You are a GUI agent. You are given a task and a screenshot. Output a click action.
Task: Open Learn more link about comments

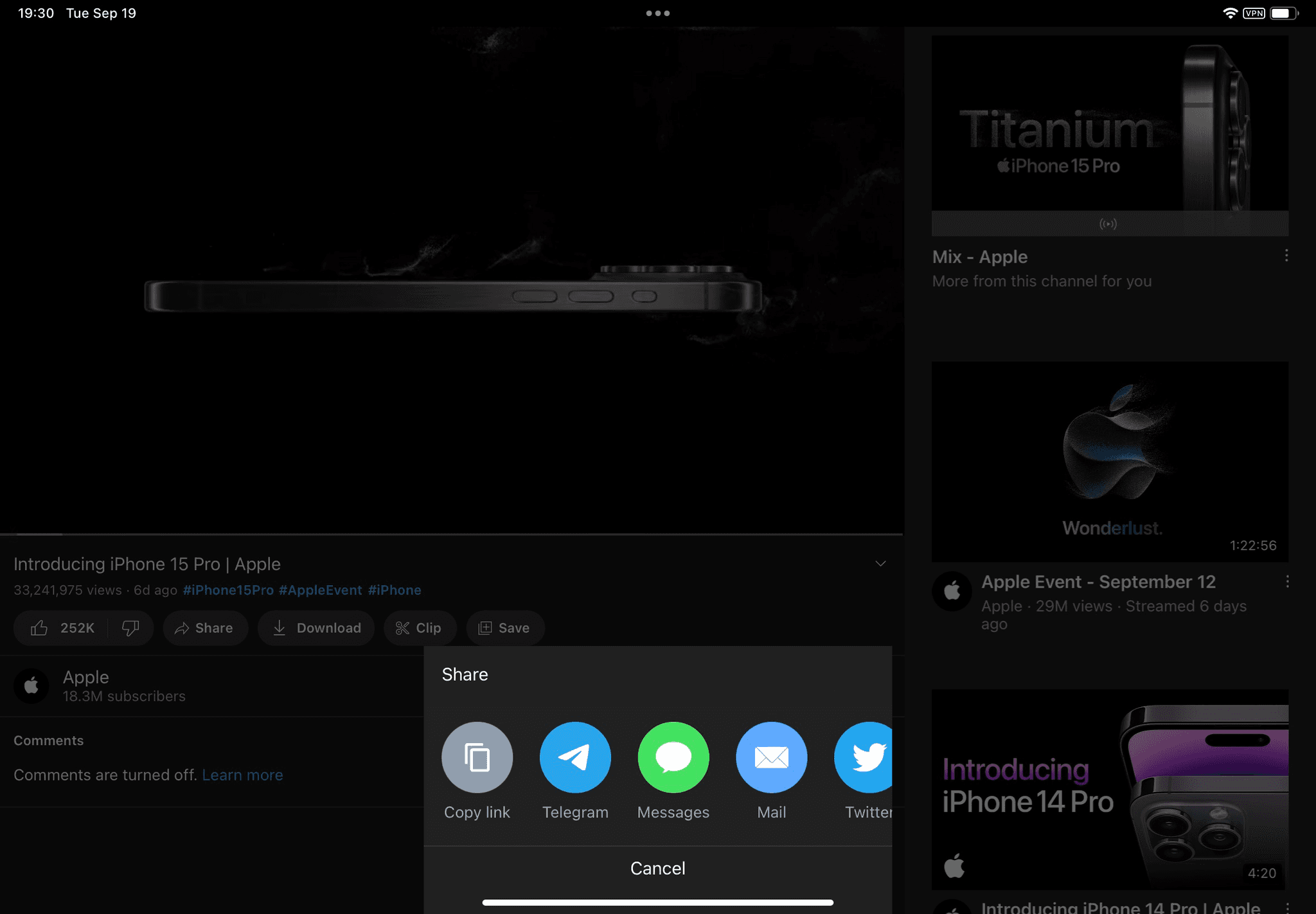242,775
